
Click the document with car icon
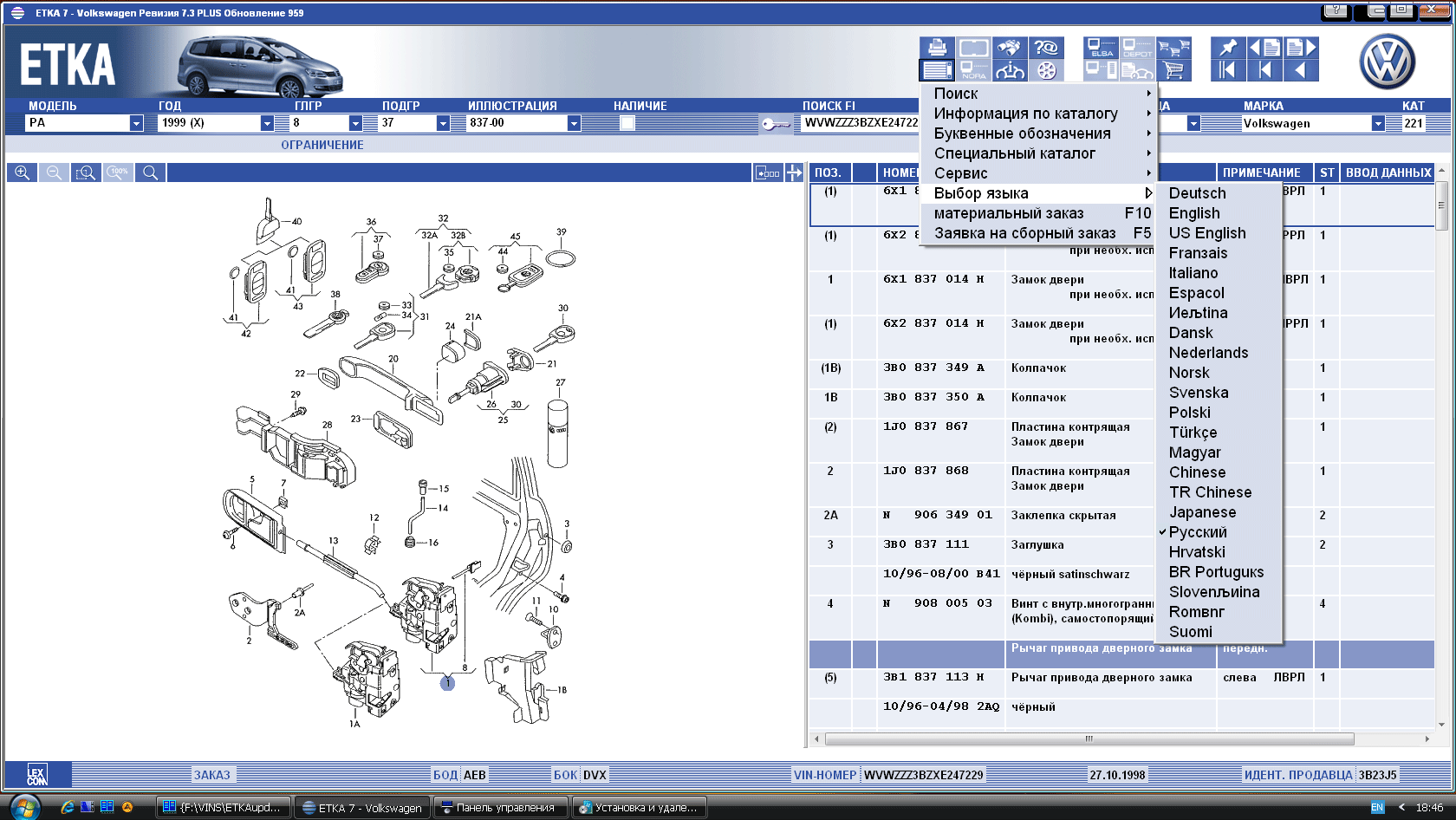1138,70
